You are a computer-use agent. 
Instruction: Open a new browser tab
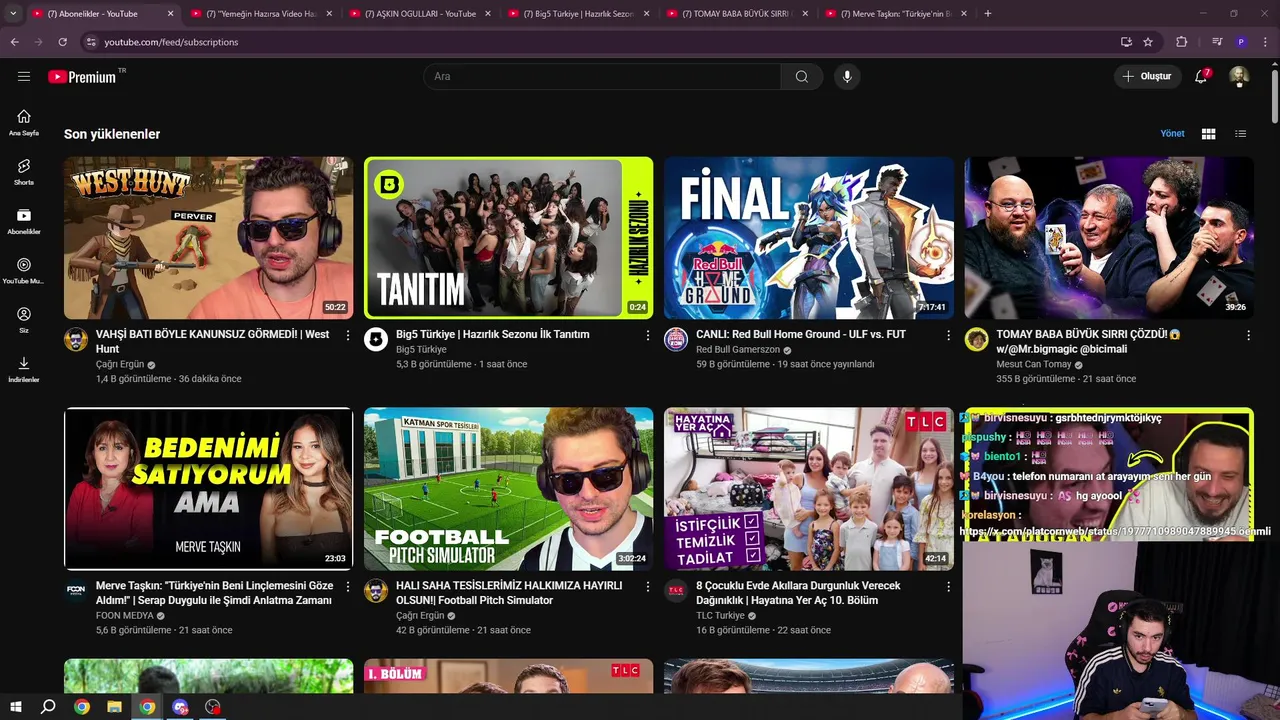coord(988,13)
